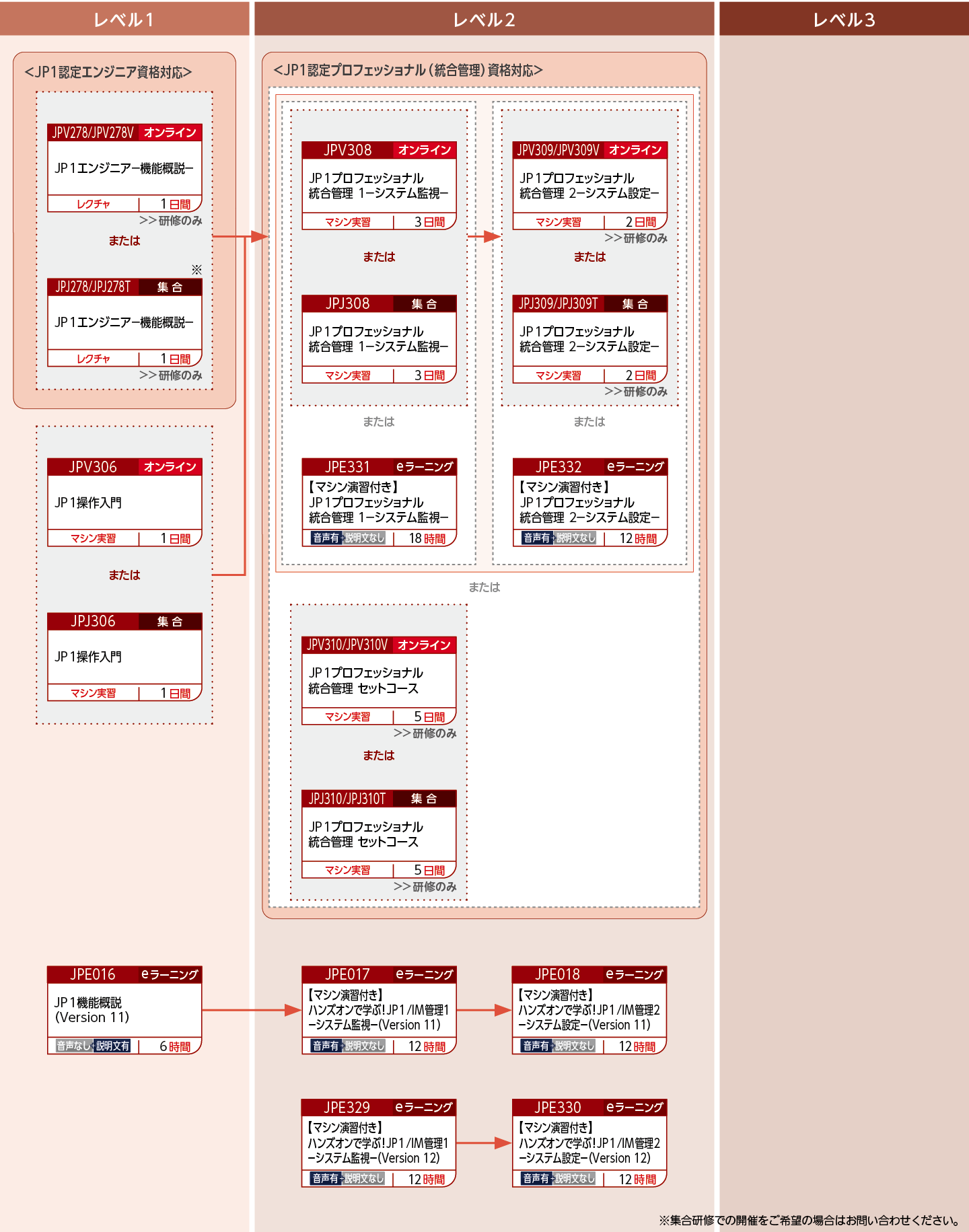Open the JPV310/JPV310V セットコース online card
Viewport: 969px width, 1232px height.
tap(379, 680)
